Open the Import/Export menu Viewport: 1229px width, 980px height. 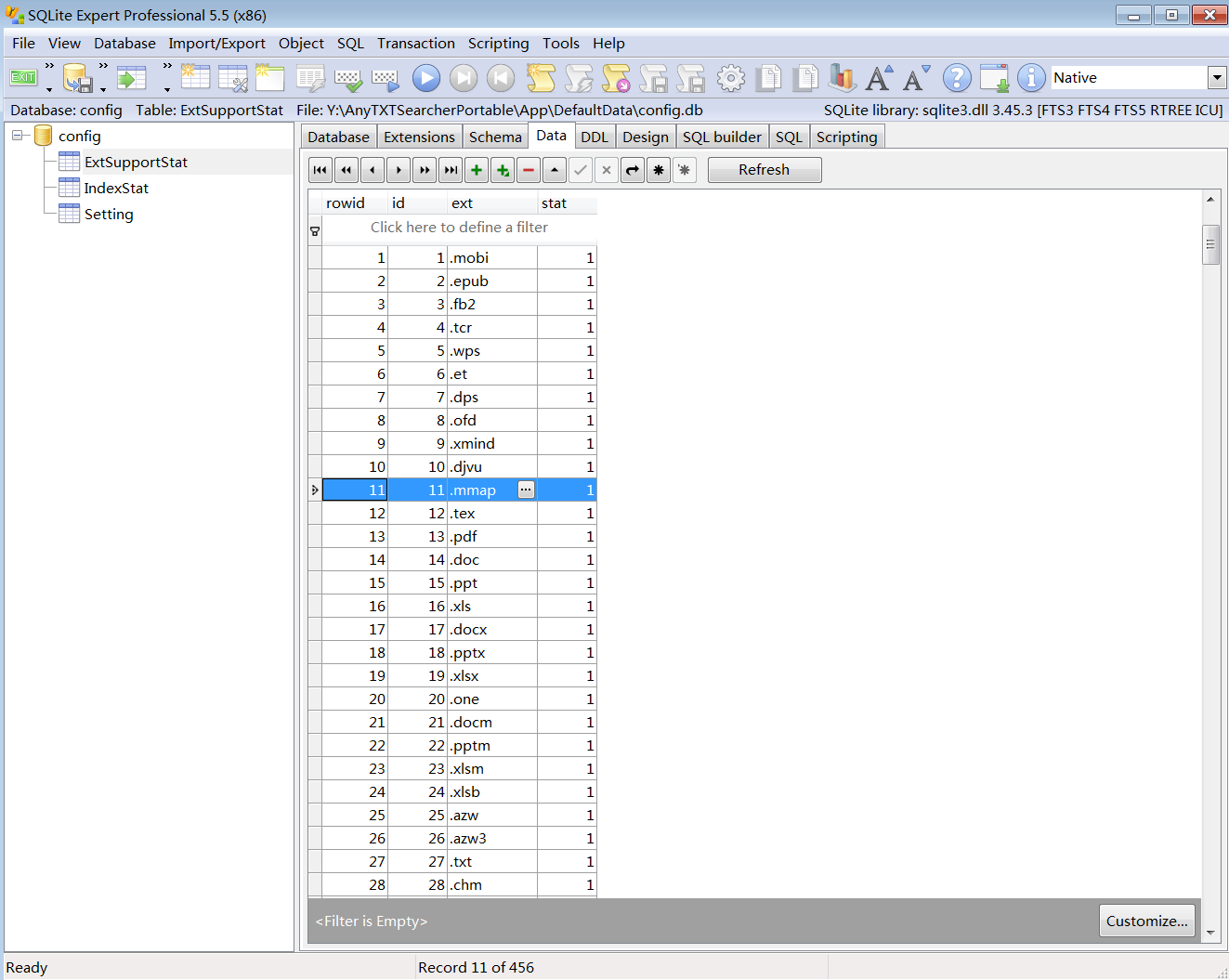(x=216, y=43)
